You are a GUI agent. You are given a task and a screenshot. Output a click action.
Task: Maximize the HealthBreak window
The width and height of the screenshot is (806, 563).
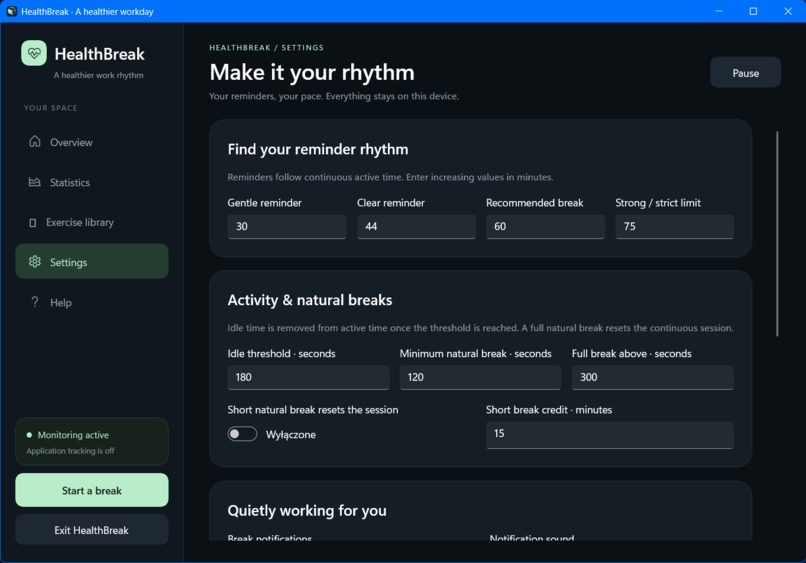753,11
